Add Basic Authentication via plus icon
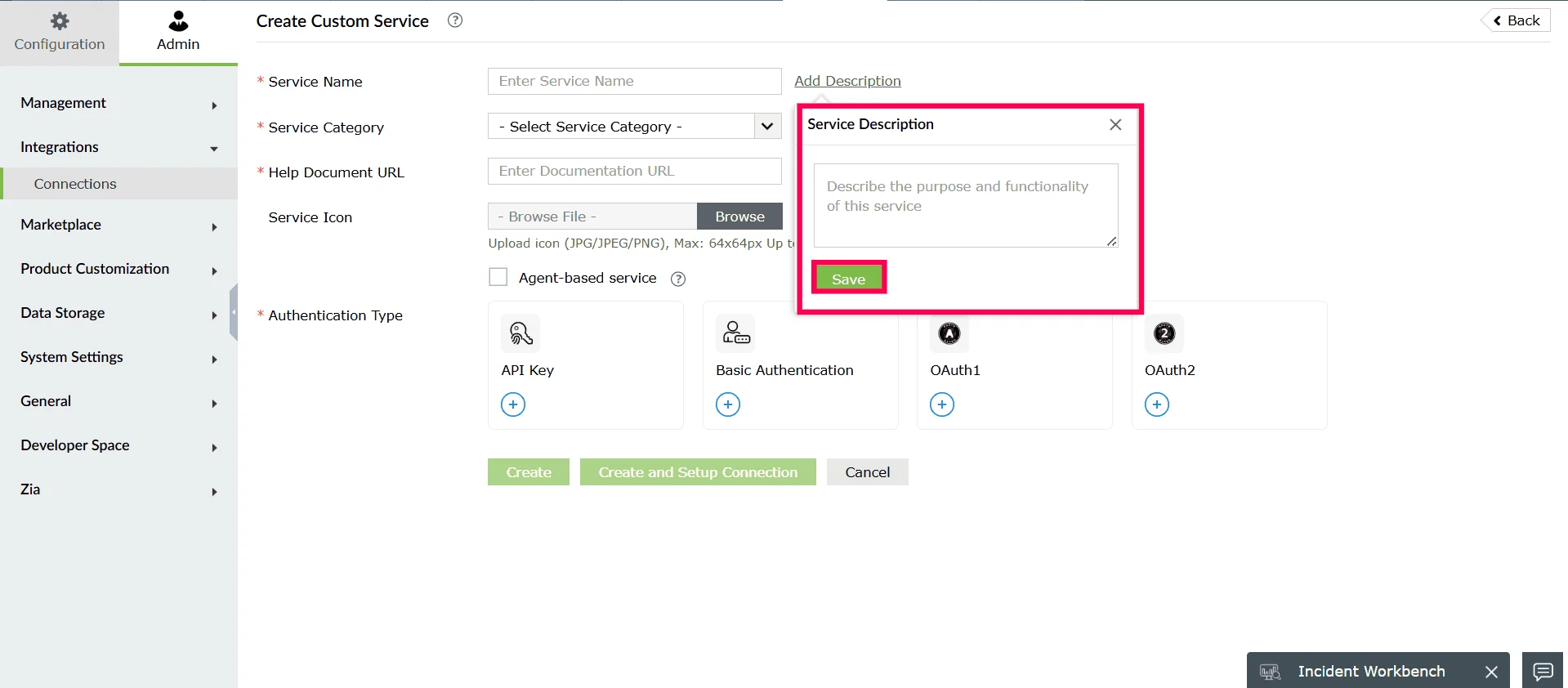 tap(728, 404)
